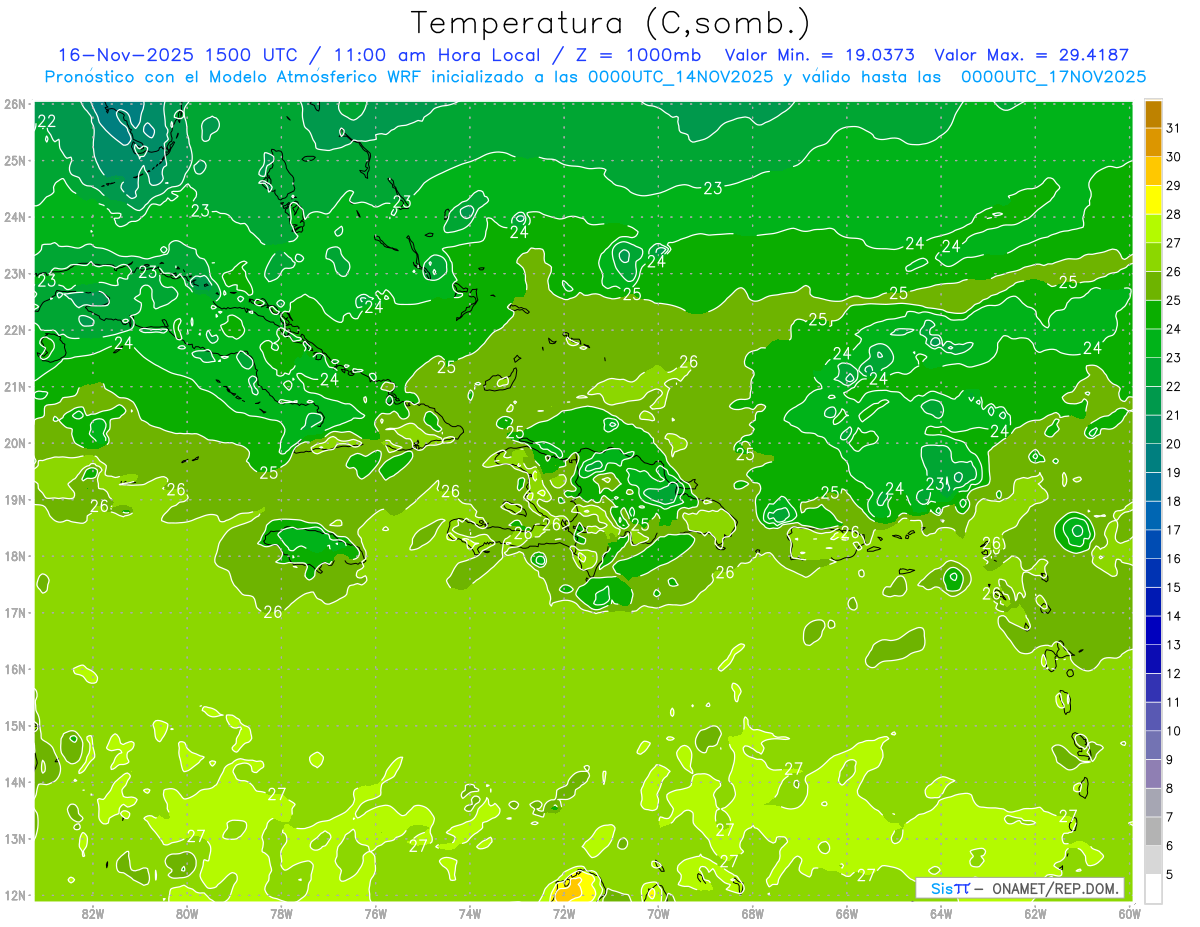1200x927 pixels.
Task: Click the 18N latitude axis label
Action: [x=14, y=556]
